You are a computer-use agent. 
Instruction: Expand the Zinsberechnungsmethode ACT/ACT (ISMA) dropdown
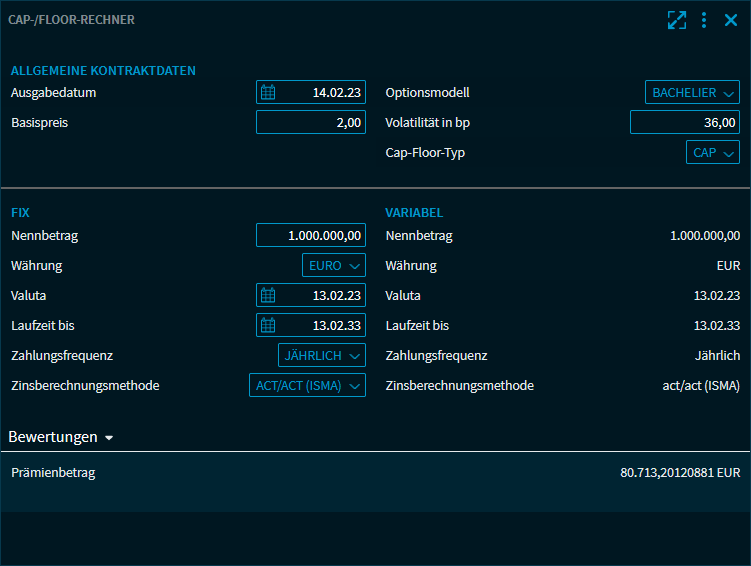(x=307, y=385)
